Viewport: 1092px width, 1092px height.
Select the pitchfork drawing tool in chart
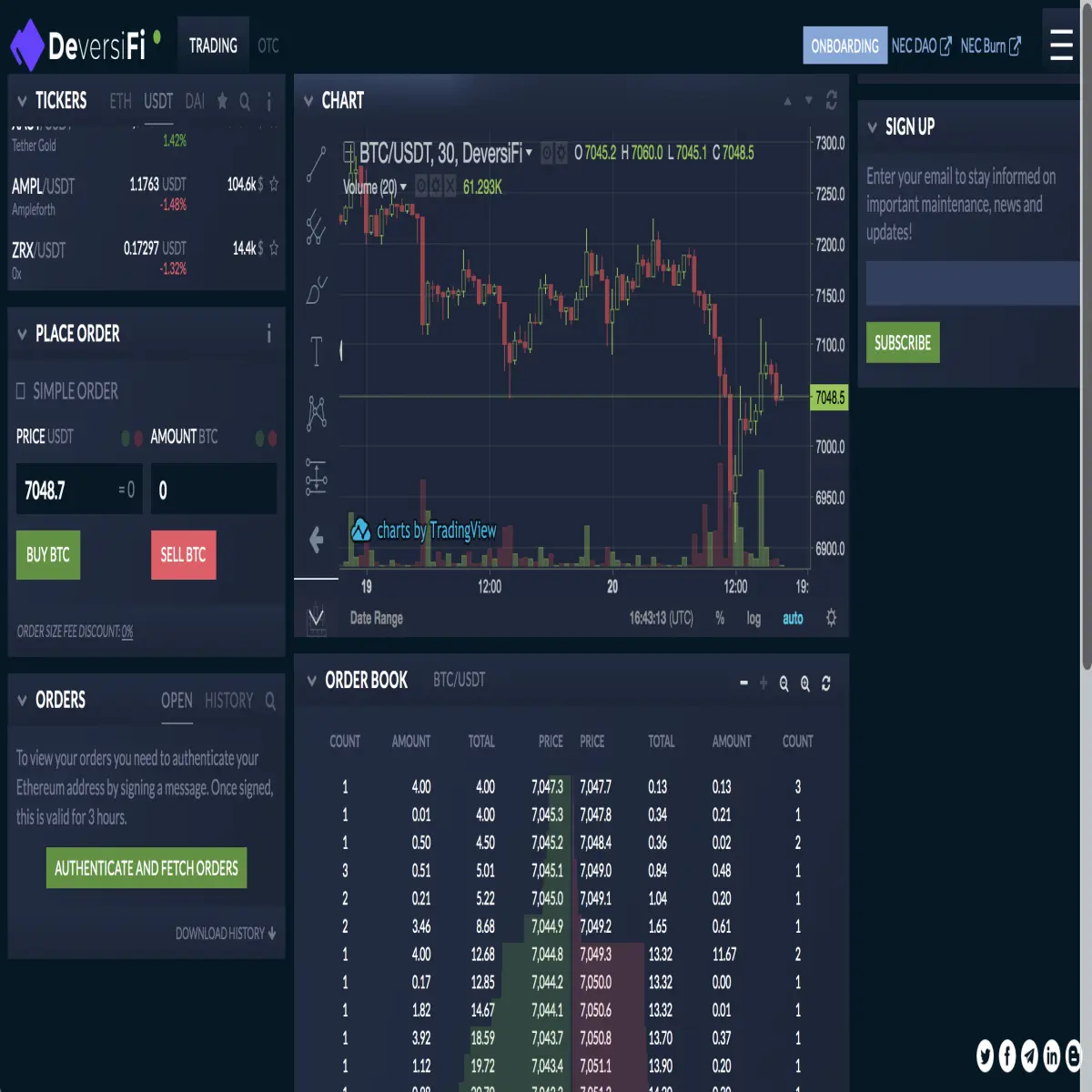point(316,227)
